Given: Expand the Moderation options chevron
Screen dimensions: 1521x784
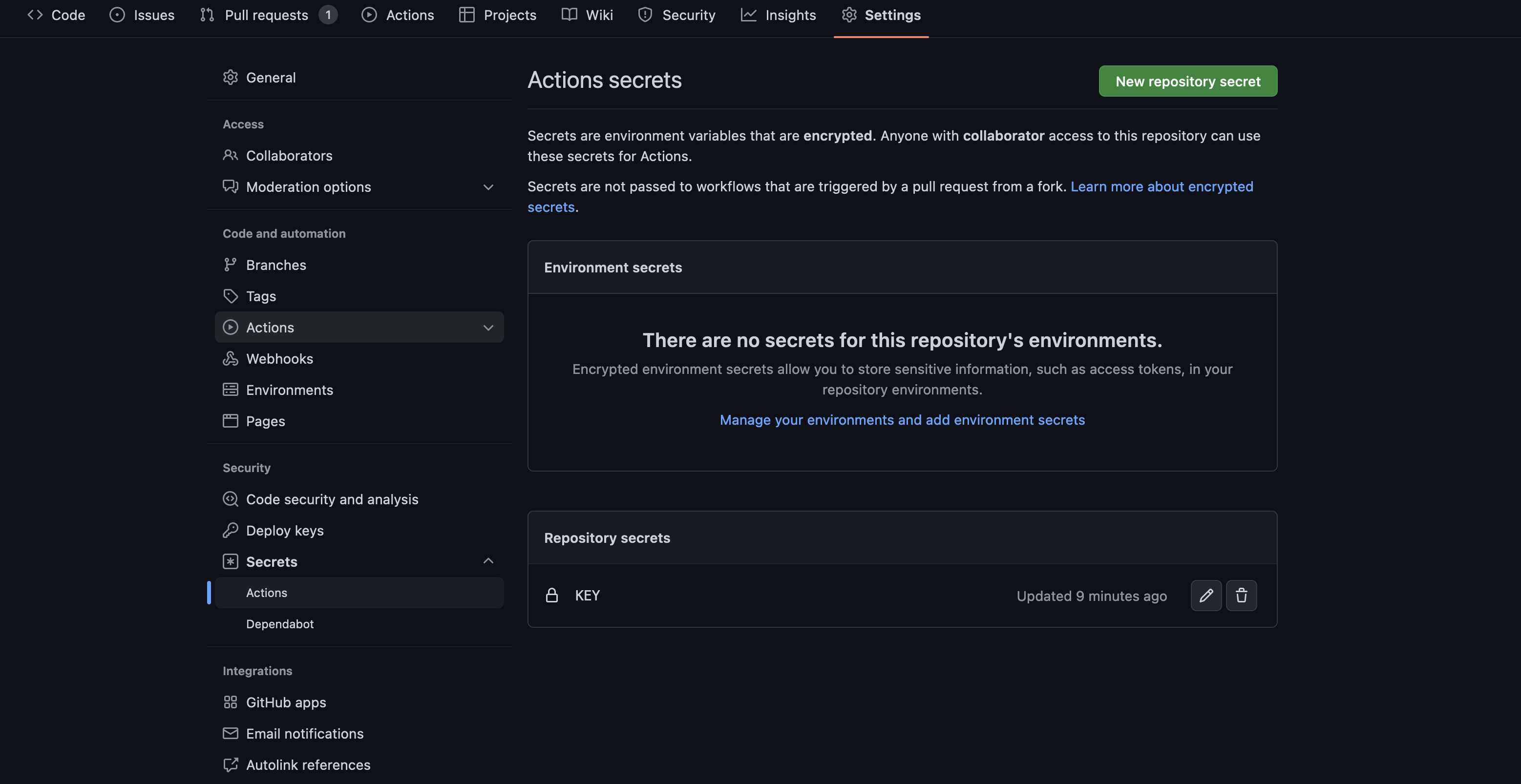Looking at the screenshot, I should (x=488, y=187).
